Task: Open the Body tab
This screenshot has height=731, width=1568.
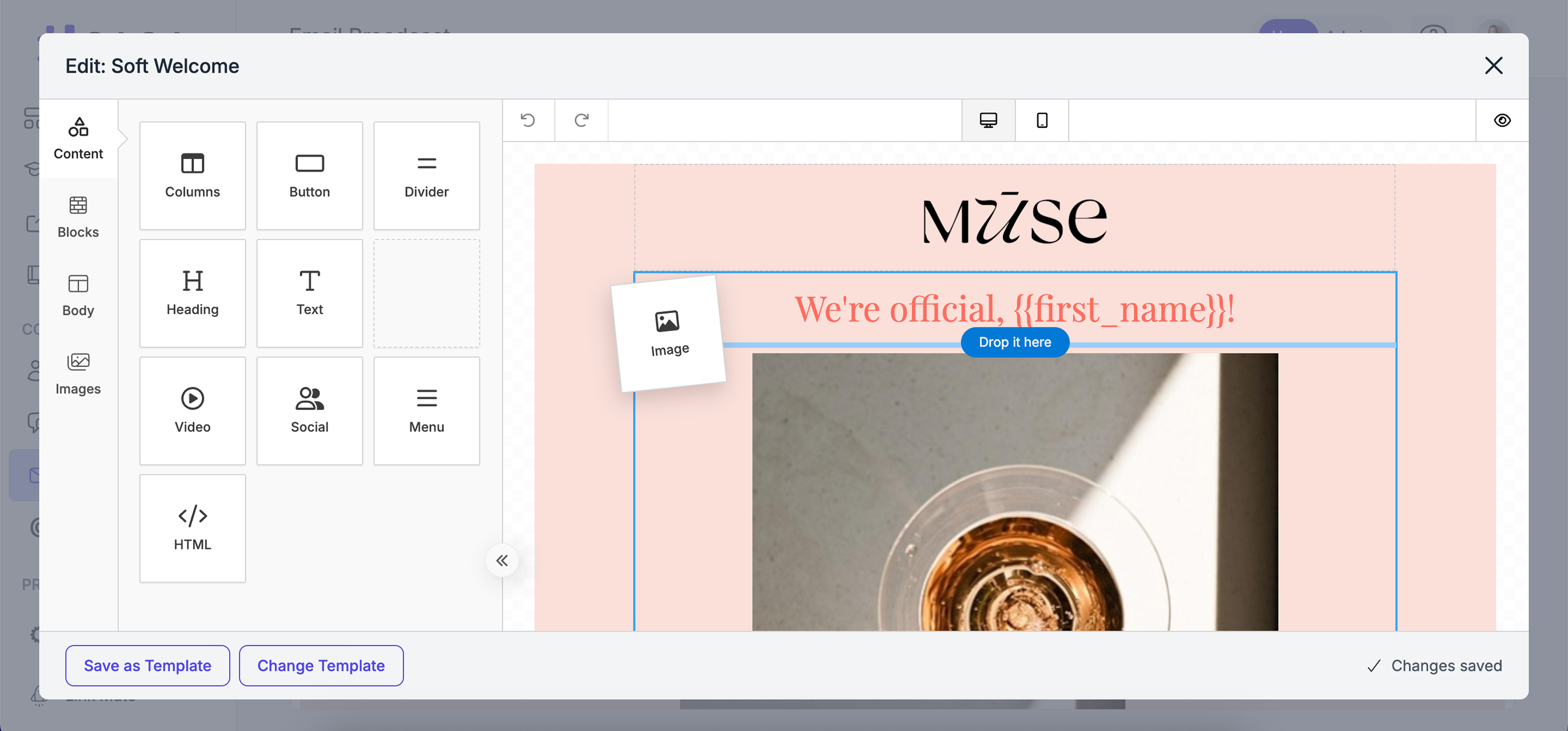Action: [78, 296]
